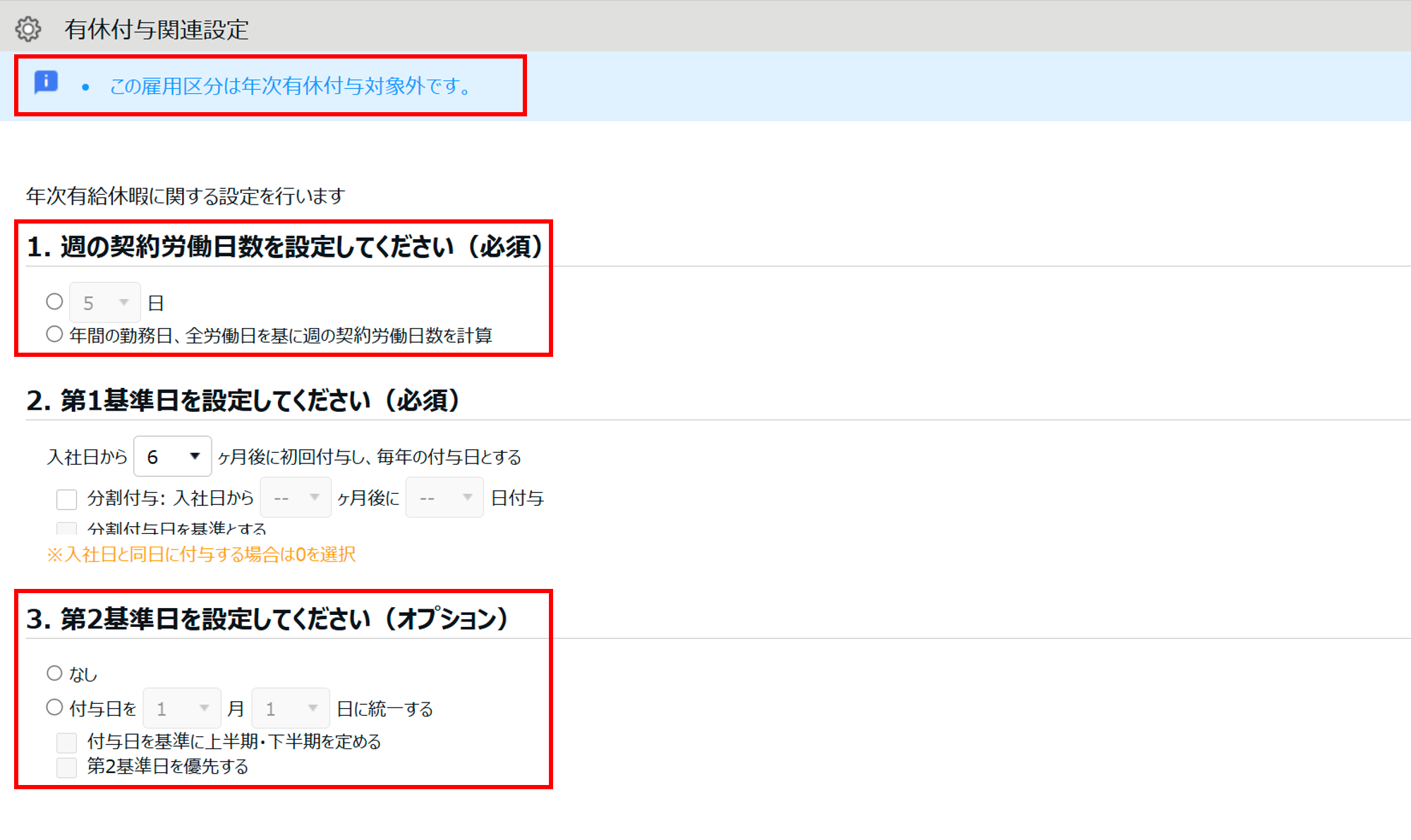Toggle the 分割付与日を基準とする checkbox
Screen dimensions: 1411x840
[66, 528]
